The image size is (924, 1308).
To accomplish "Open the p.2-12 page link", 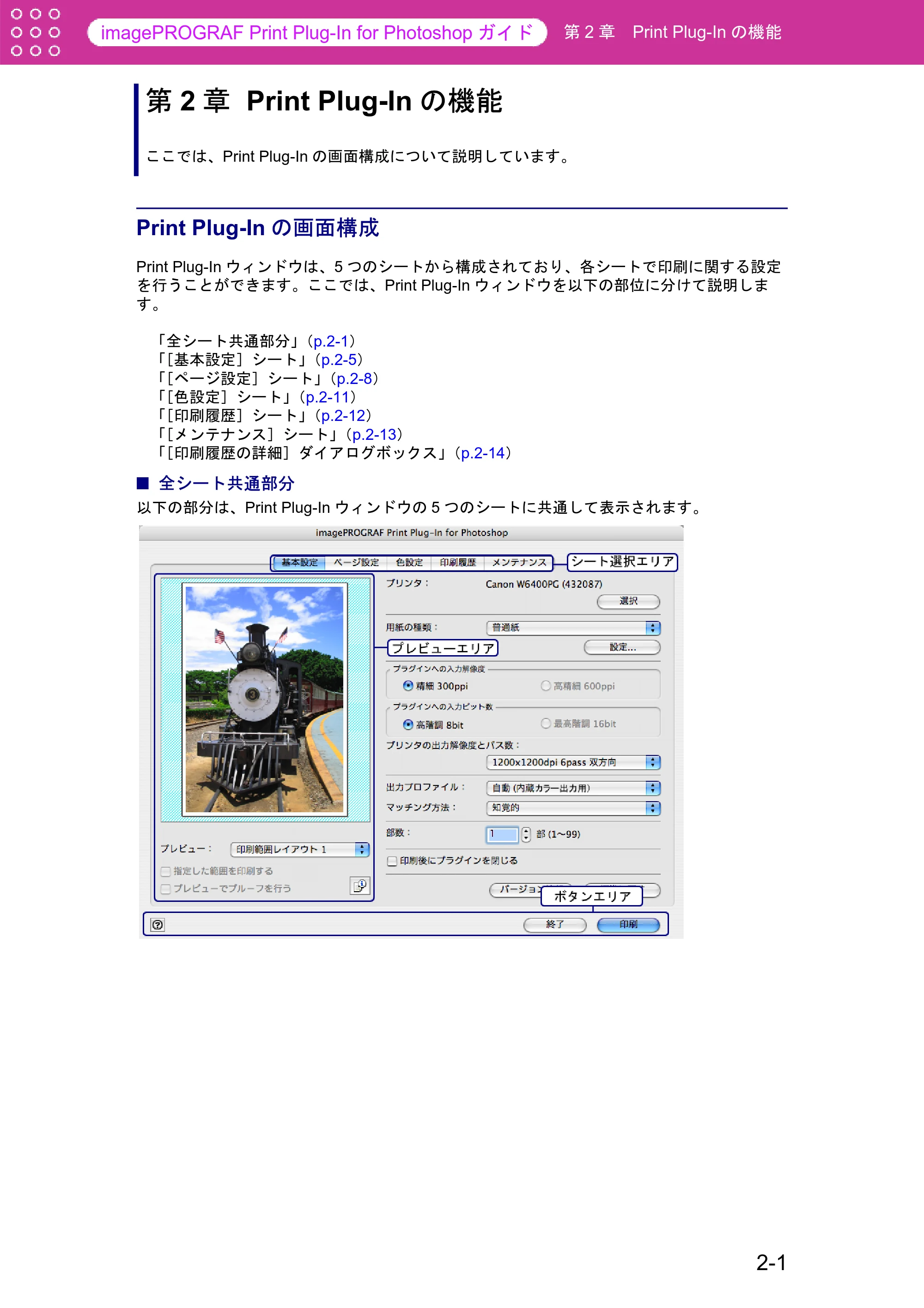I will coord(343,416).
